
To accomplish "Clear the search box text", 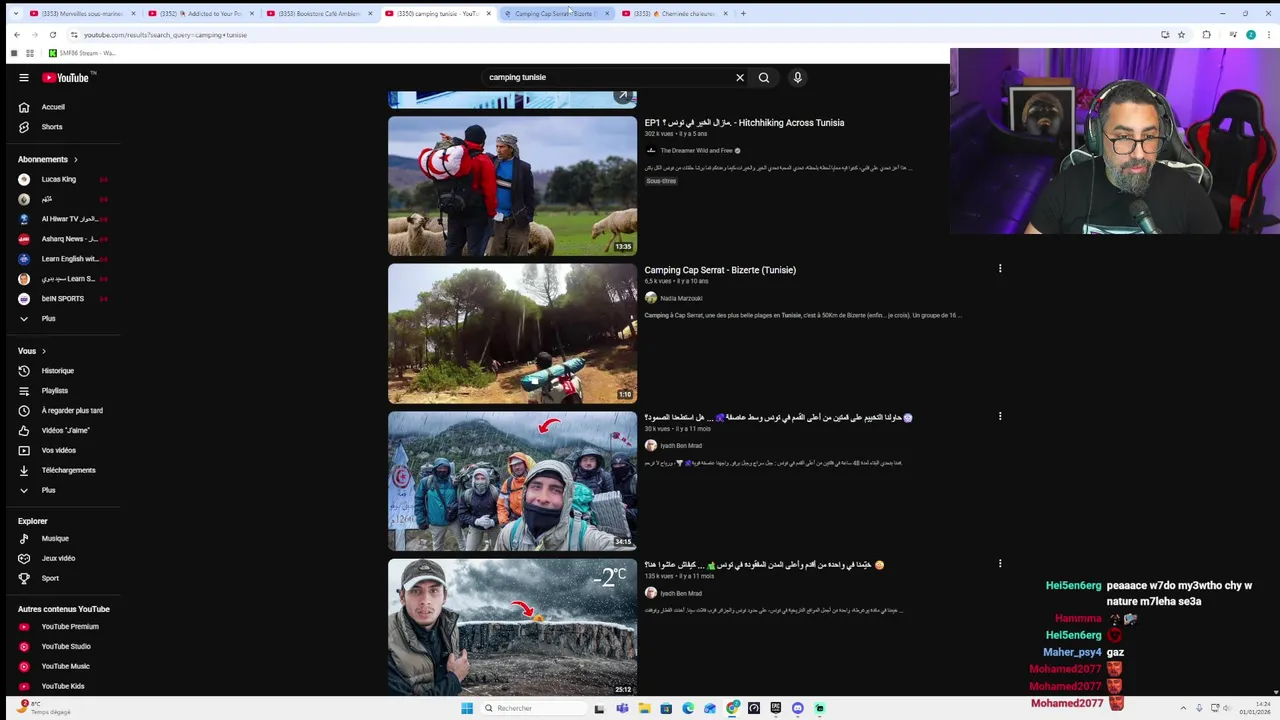I will (x=740, y=77).
